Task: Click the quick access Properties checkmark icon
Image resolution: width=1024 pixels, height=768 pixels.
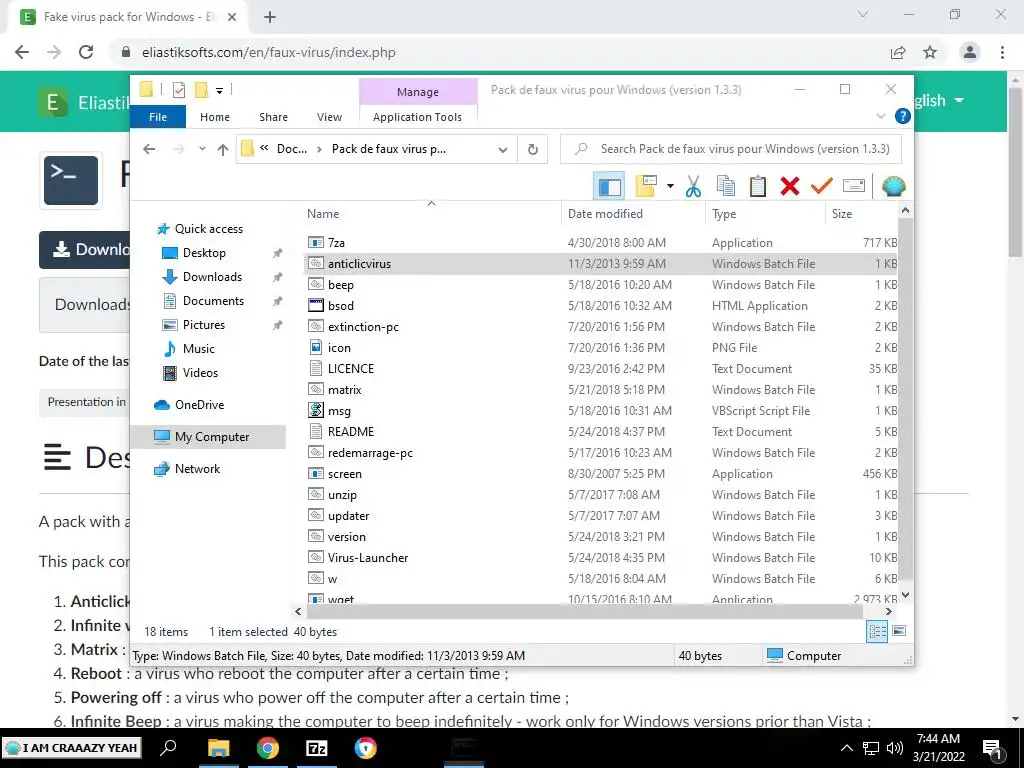Action: (178, 90)
